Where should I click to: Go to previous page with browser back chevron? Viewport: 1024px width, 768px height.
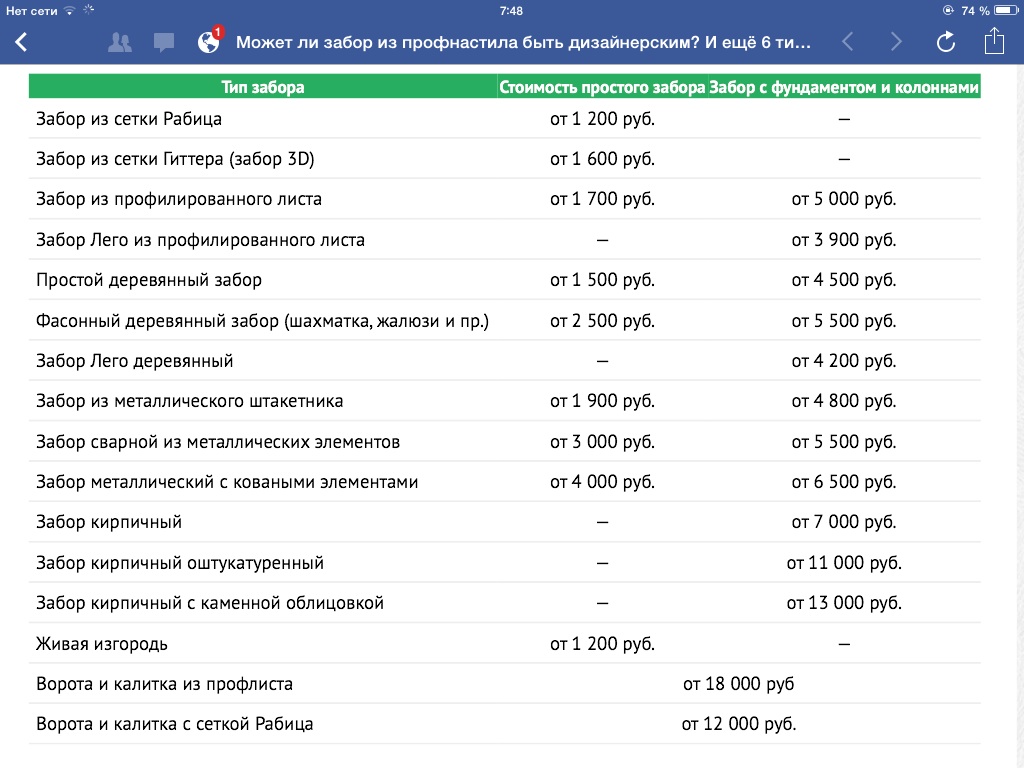click(848, 42)
